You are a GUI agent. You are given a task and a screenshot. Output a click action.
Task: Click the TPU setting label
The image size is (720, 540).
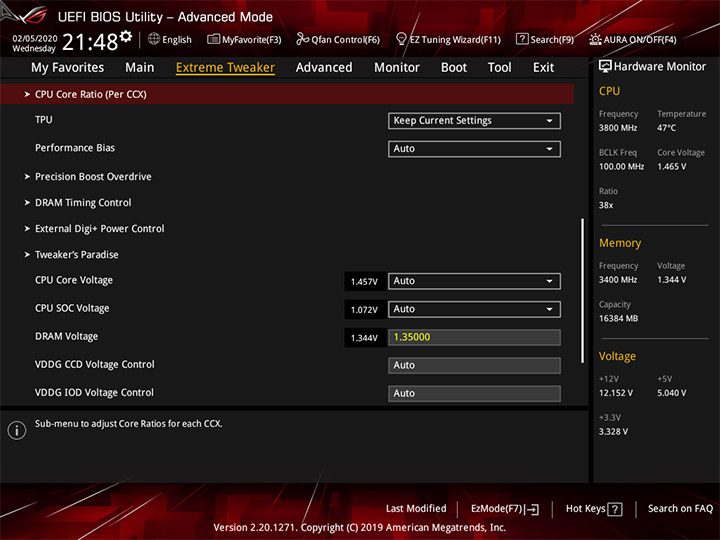click(x=44, y=120)
